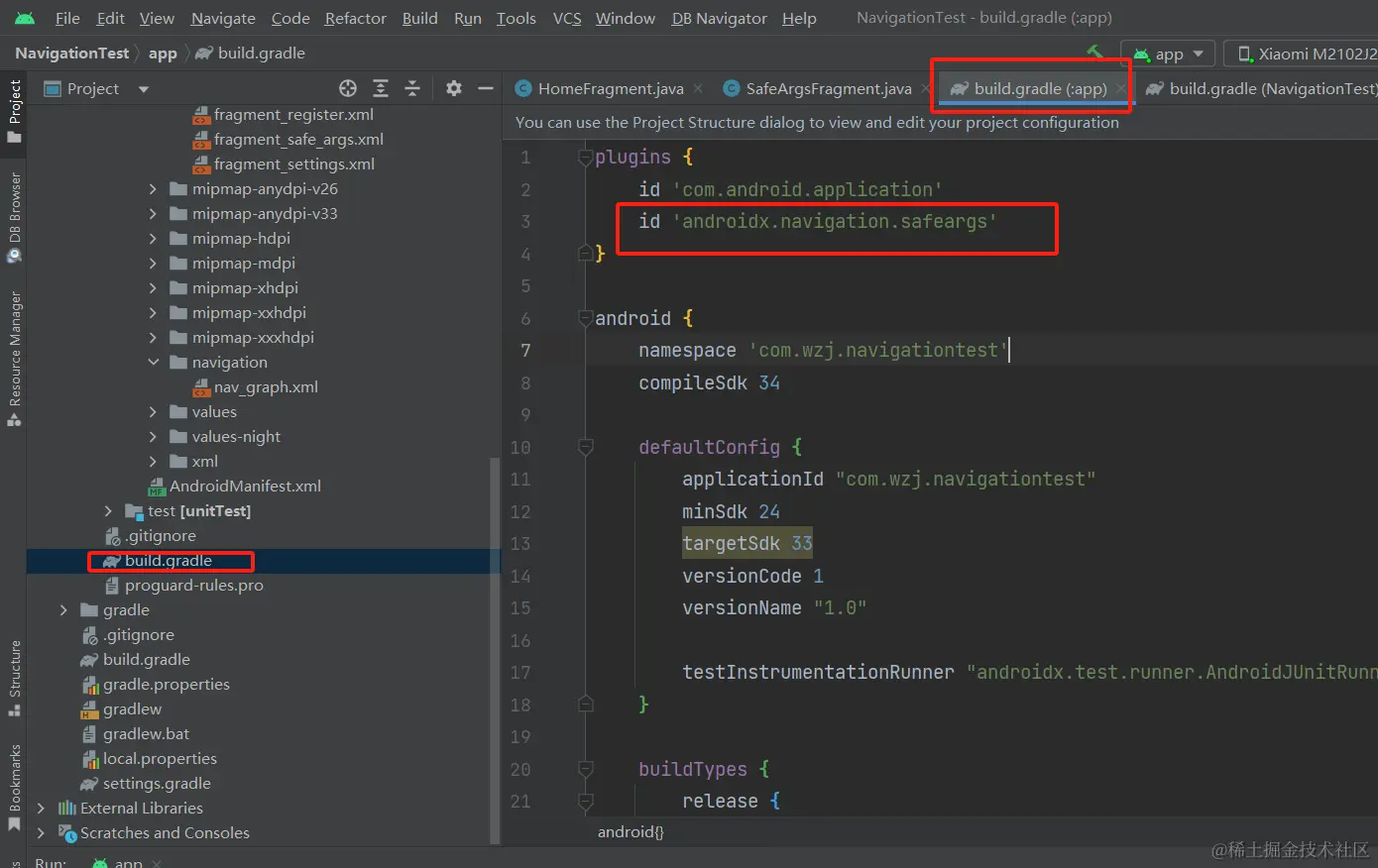This screenshot has width=1378, height=868.
Task: Open the Bookmarks tool window
Action: coord(14,788)
